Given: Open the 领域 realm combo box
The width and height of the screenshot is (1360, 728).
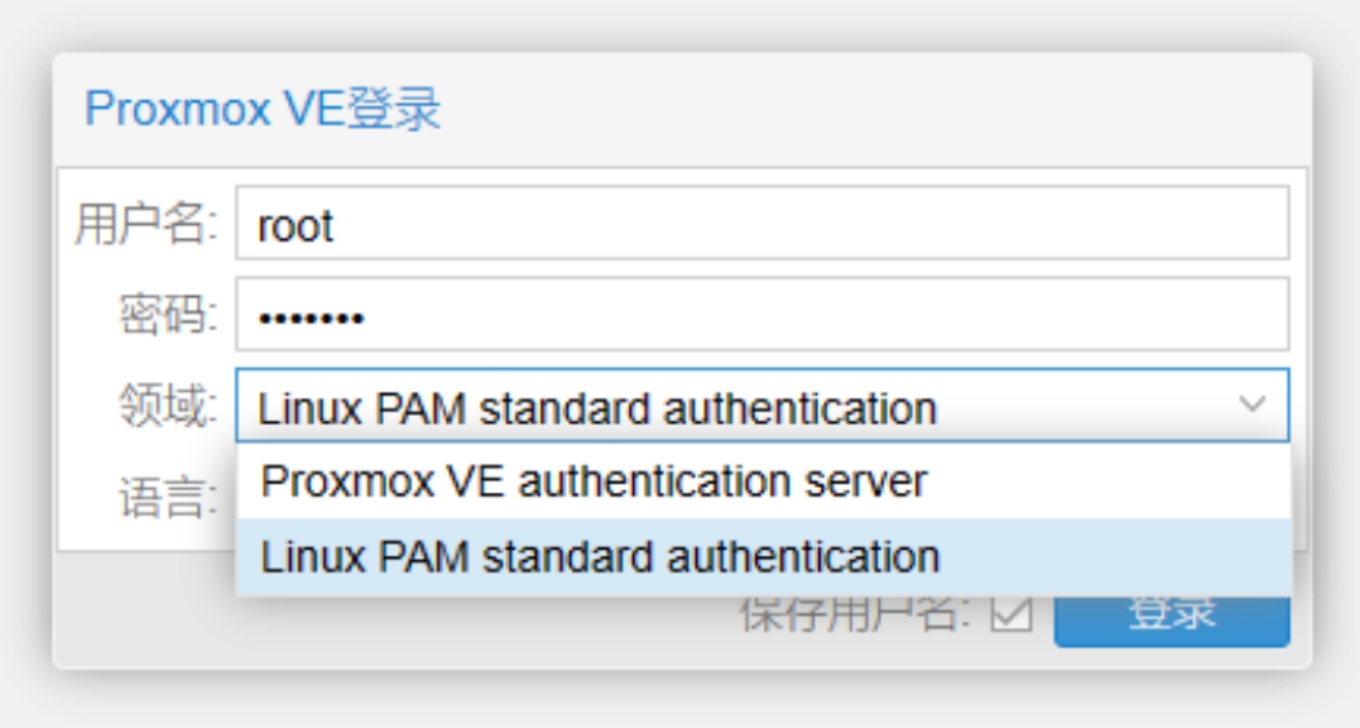Looking at the screenshot, I should coord(740,406).
